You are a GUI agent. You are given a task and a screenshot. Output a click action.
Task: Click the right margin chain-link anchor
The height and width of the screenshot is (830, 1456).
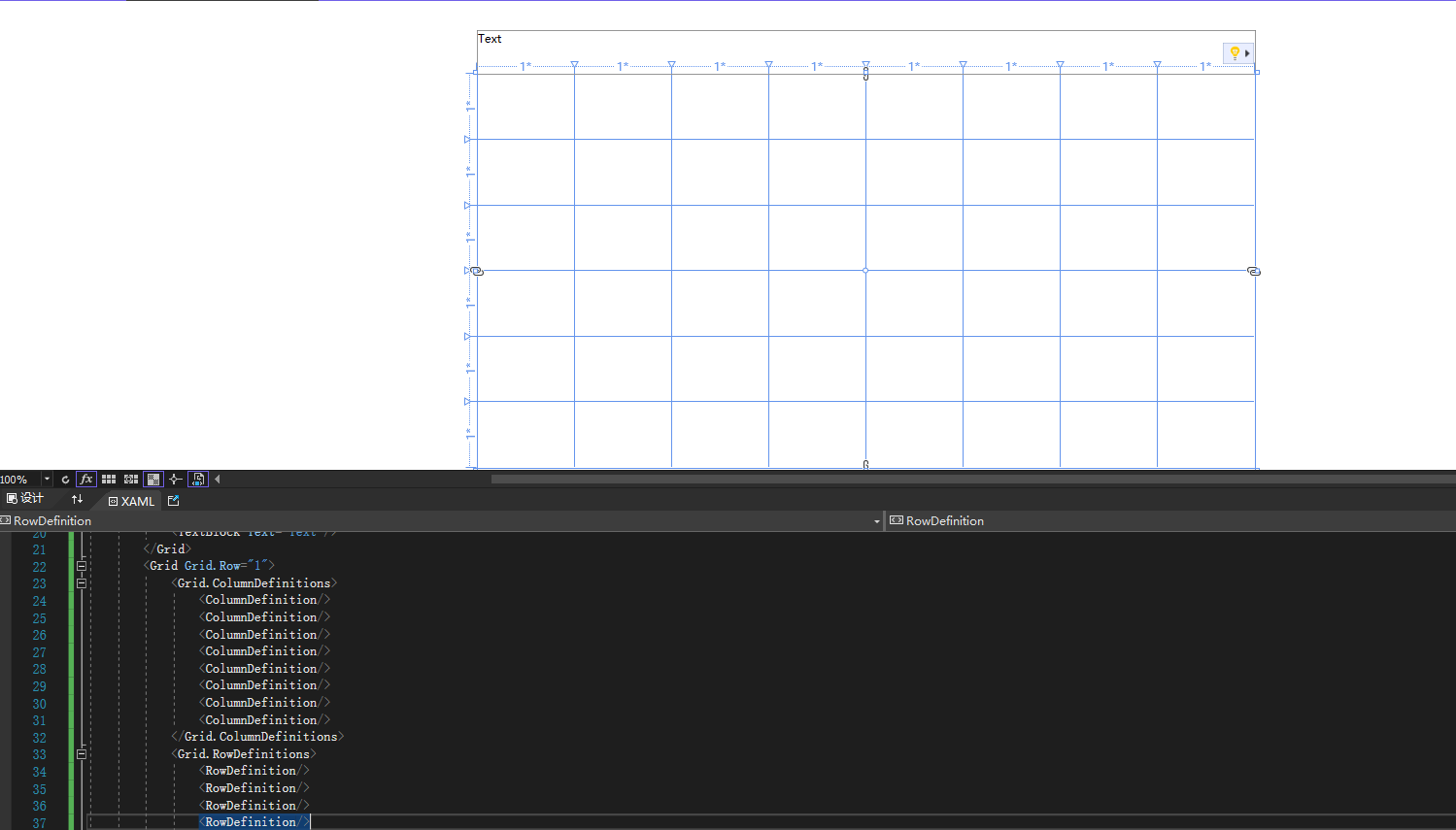(x=1254, y=271)
